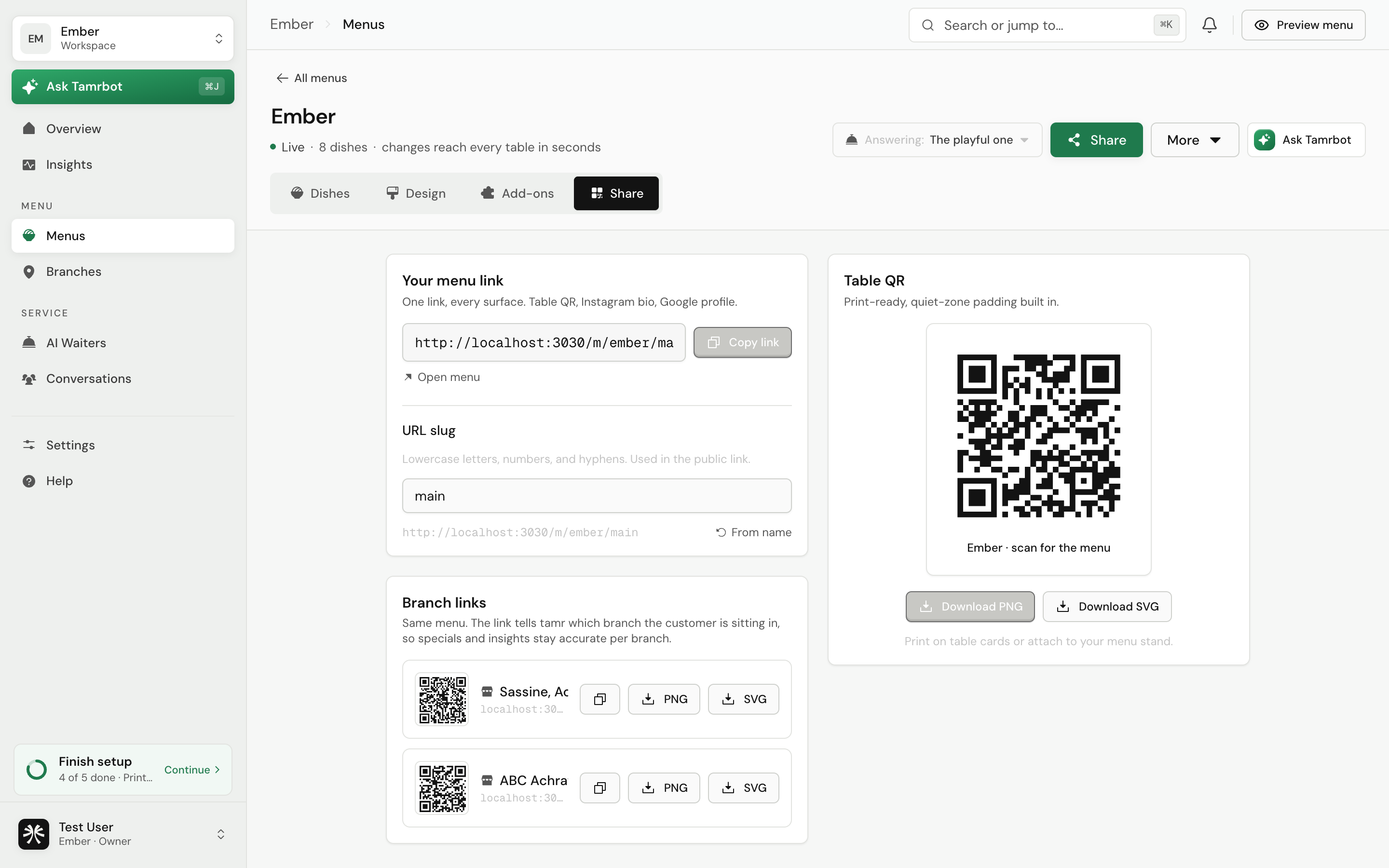Click the 'Live' status text
The width and height of the screenshot is (1389, 868).
[x=293, y=148]
